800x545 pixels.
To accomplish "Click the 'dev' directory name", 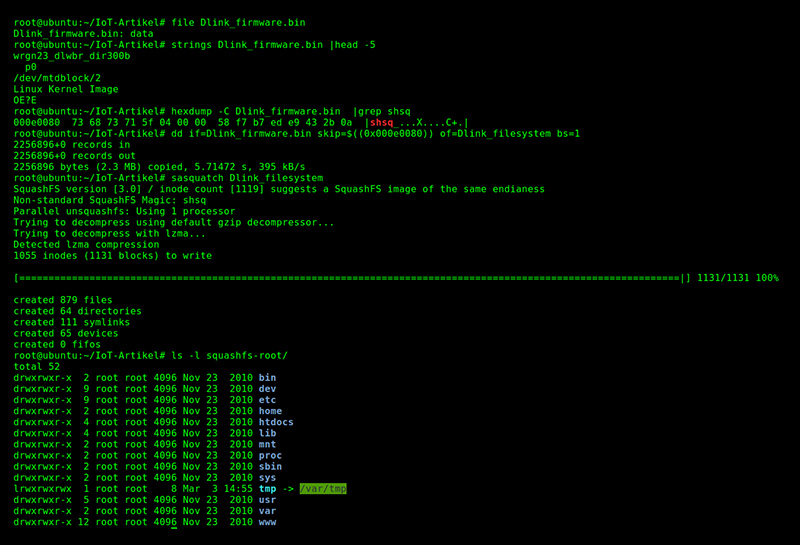I will (x=267, y=389).
